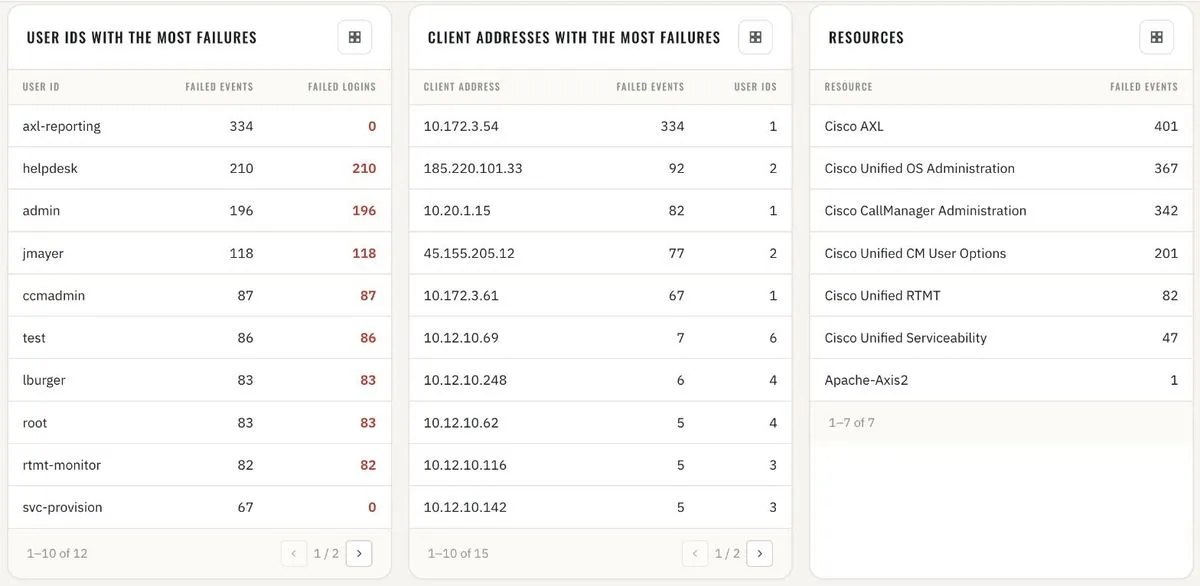This screenshot has width=1200, height=586.
Task: Click the 1–10 of 15 pagination text
Action: (x=458, y=553)
